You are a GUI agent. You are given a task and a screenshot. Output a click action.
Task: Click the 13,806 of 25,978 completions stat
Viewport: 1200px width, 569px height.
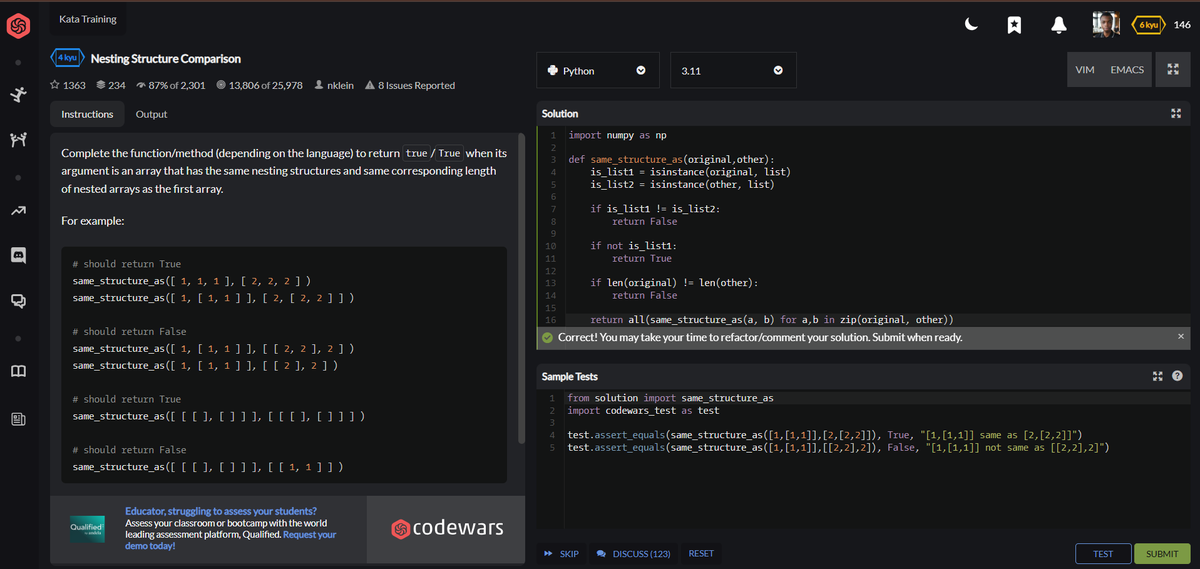click(258, 85)
